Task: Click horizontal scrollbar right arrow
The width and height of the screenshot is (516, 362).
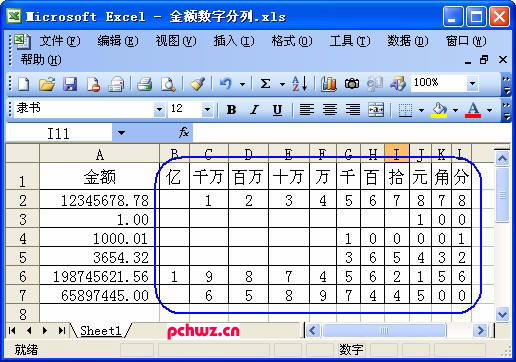Action: point(481,331)
